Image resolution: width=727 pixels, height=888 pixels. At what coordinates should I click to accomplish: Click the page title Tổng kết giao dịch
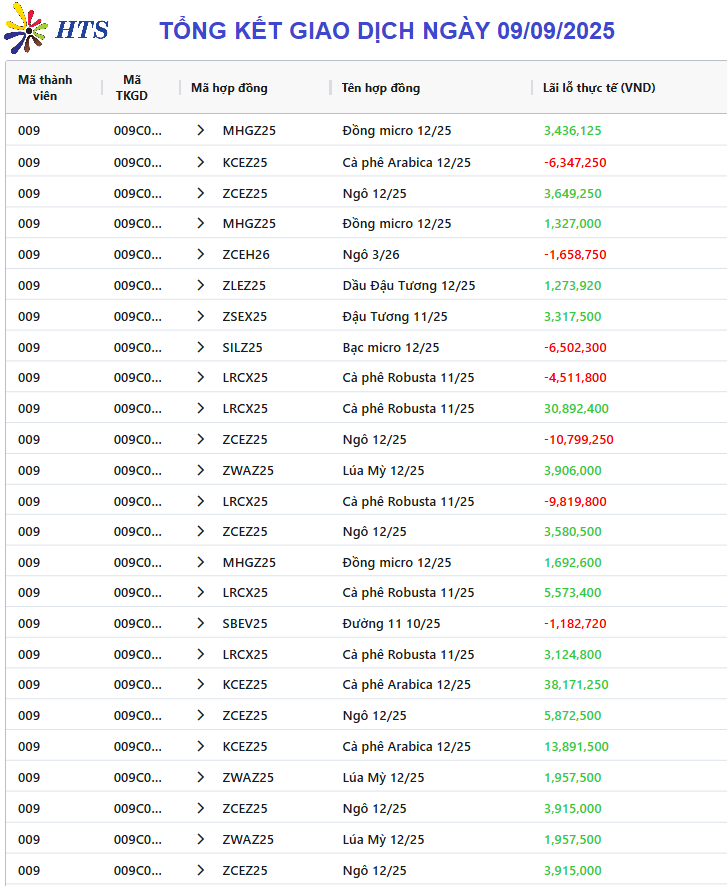coord(387,31)
